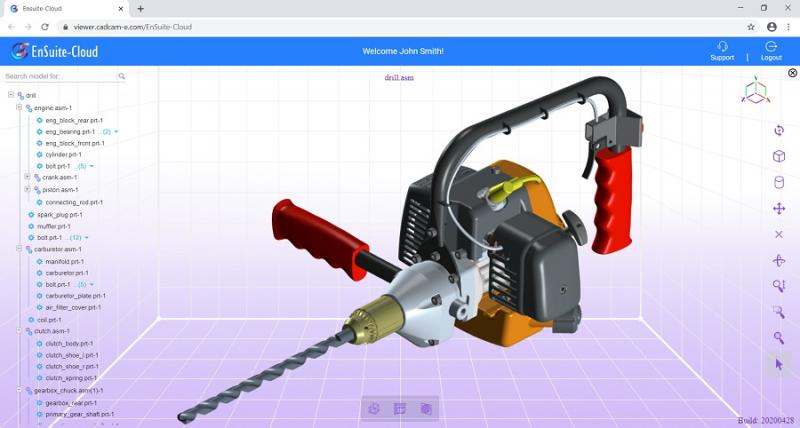Select coil.prt-1 in the tree
Screen dimensions: 800x428
point(49,320)
